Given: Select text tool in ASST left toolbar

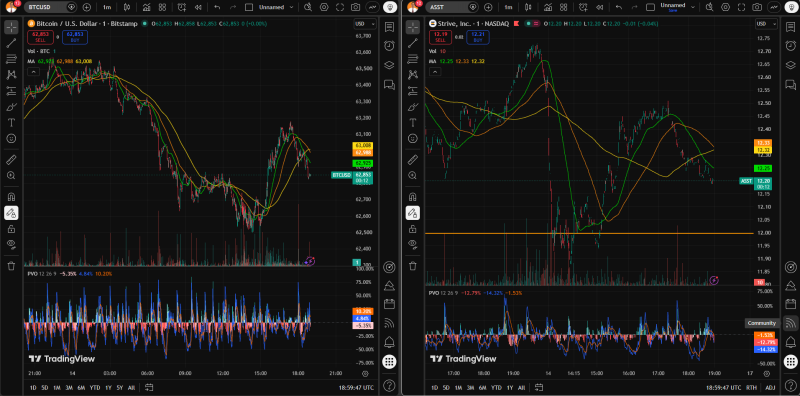Looking at the screenshot, I should tap(413, 122).
